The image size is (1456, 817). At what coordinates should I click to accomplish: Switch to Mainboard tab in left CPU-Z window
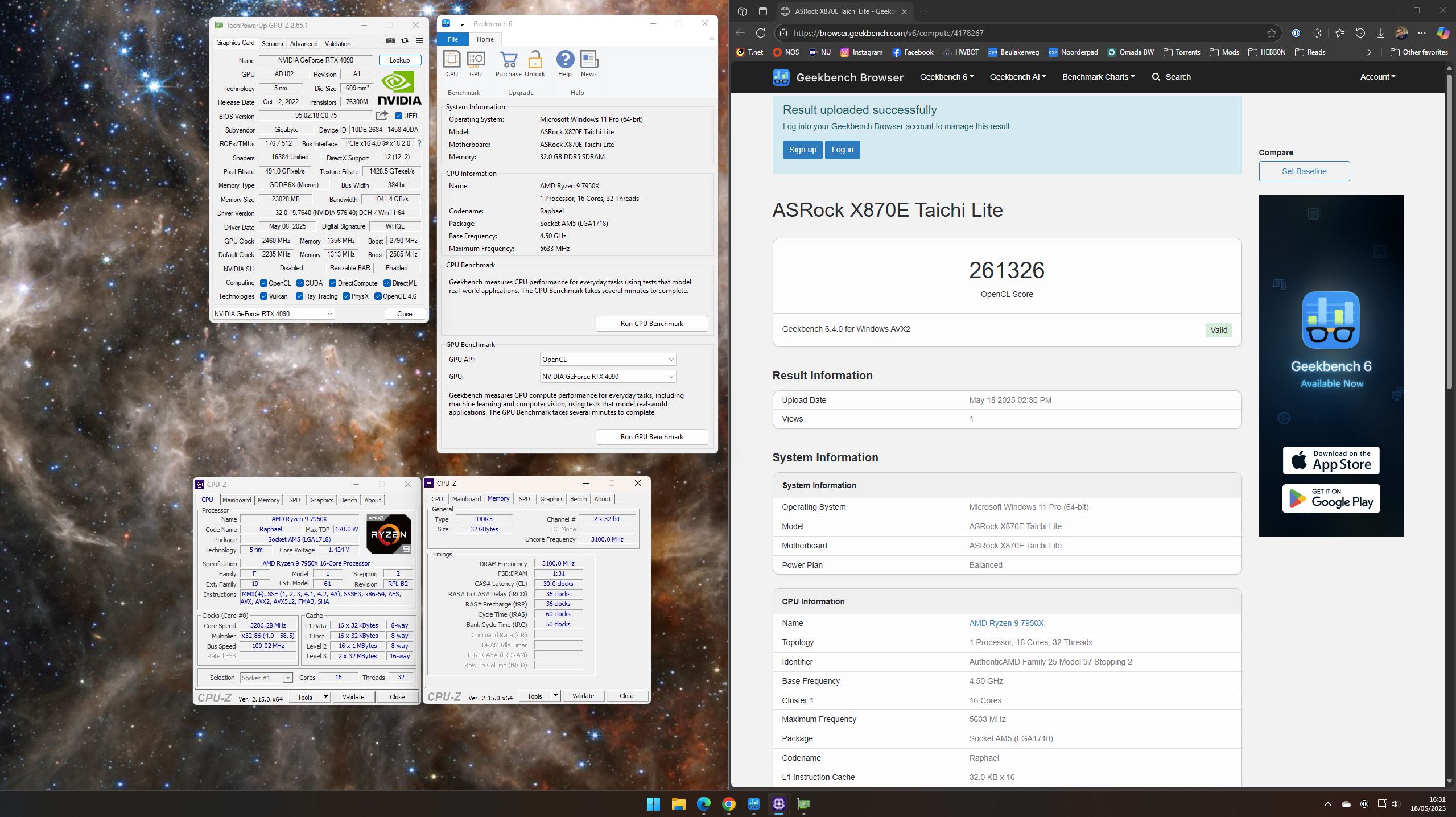pyautogui.click(x=237, y=500)
